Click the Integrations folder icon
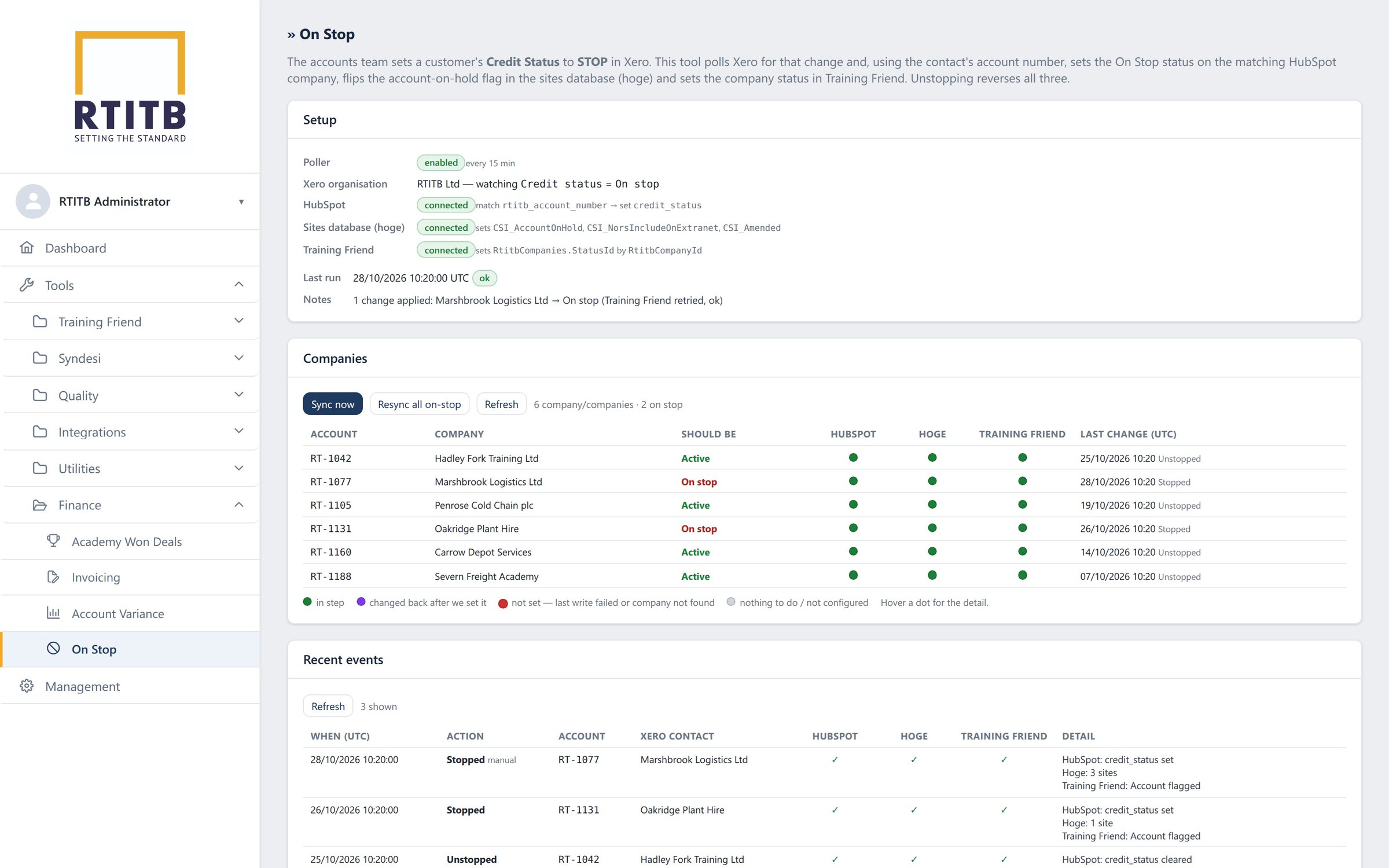Screen dimensions: 1389x868 [x=40, y=431]
